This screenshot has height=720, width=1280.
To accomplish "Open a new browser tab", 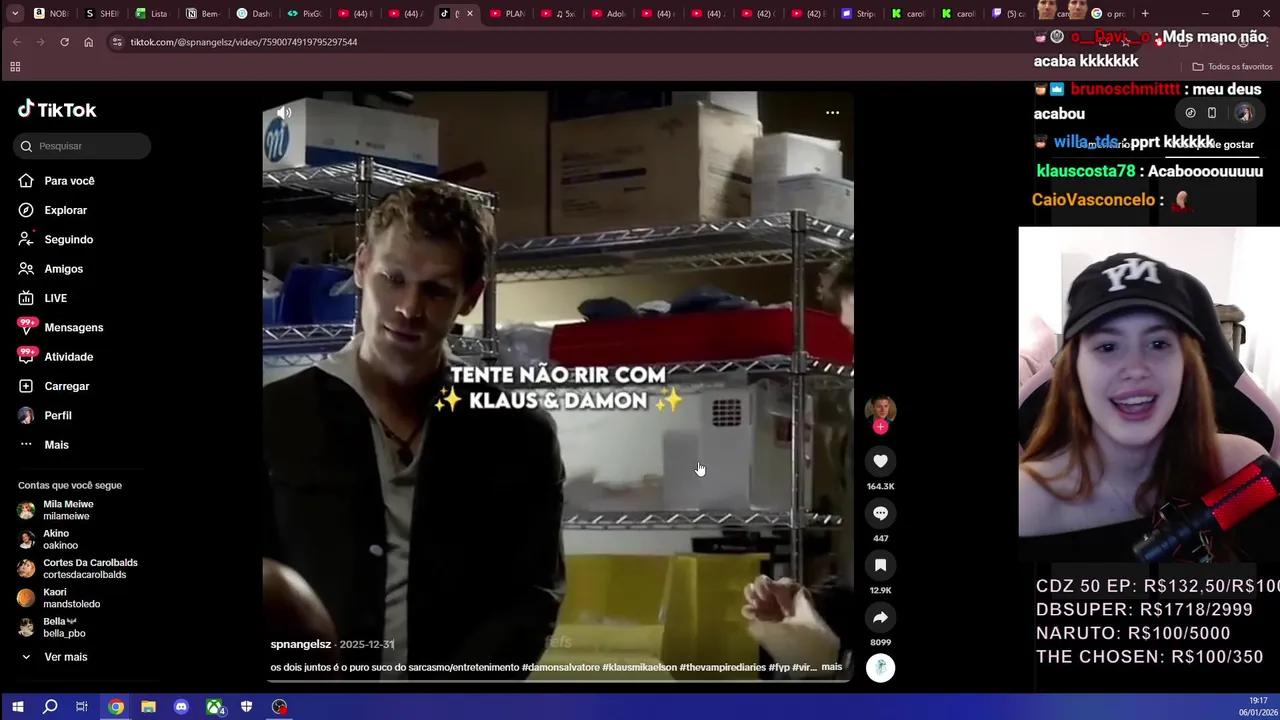I will 1145,14.
